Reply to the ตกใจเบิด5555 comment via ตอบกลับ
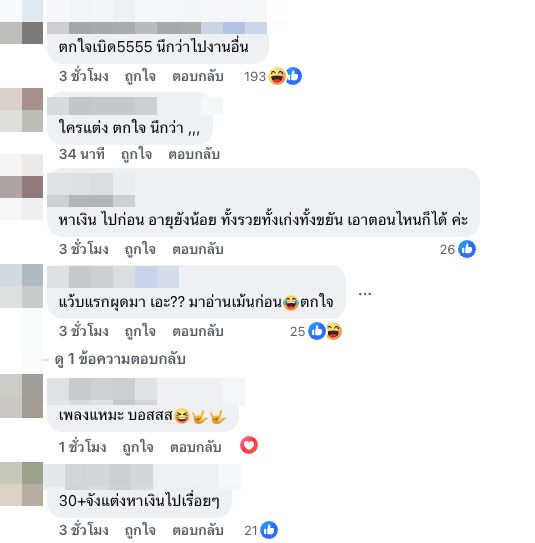The image size is (535, 543). pos(198,77)
